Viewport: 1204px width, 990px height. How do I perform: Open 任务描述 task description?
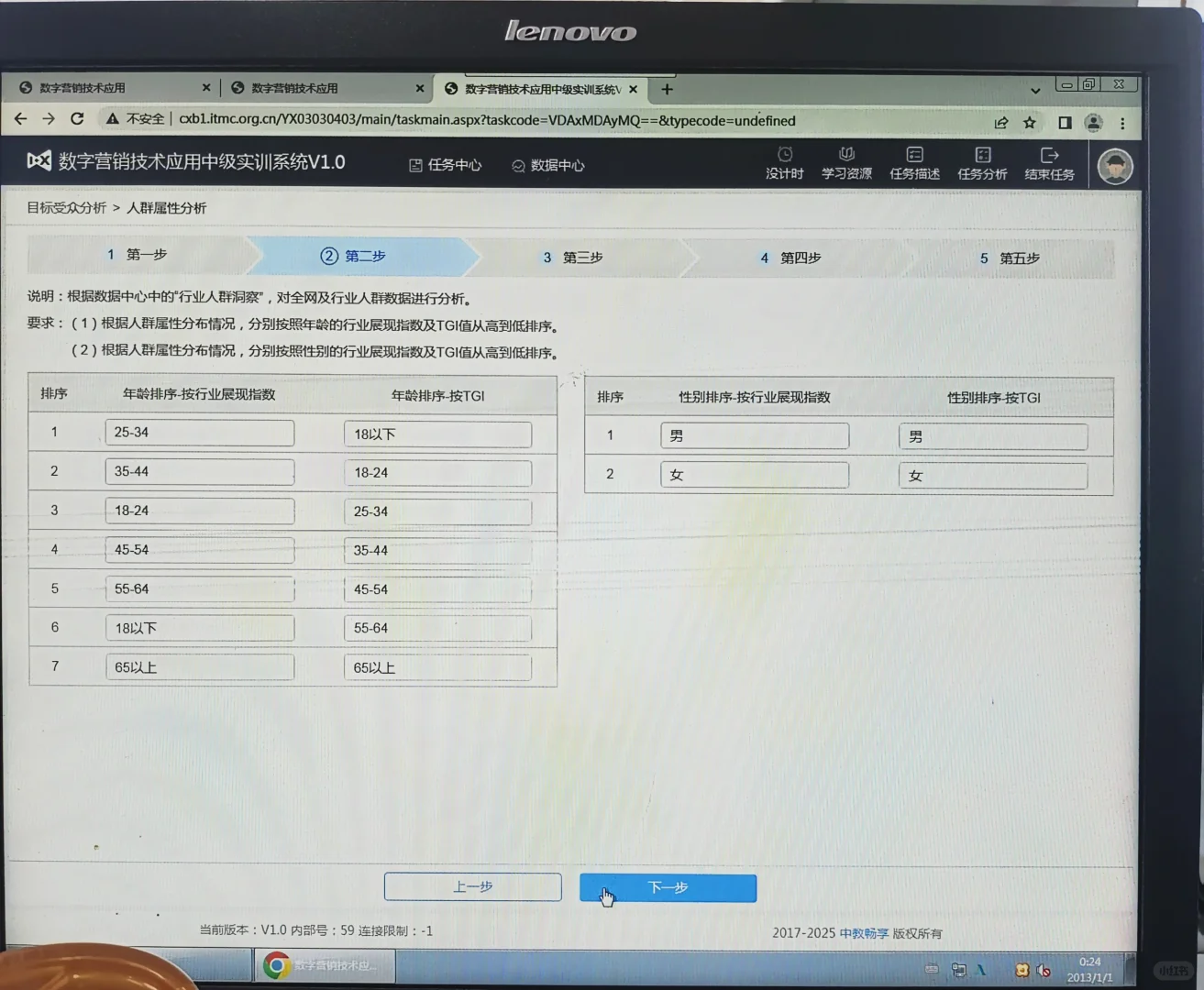click(914, 164)
